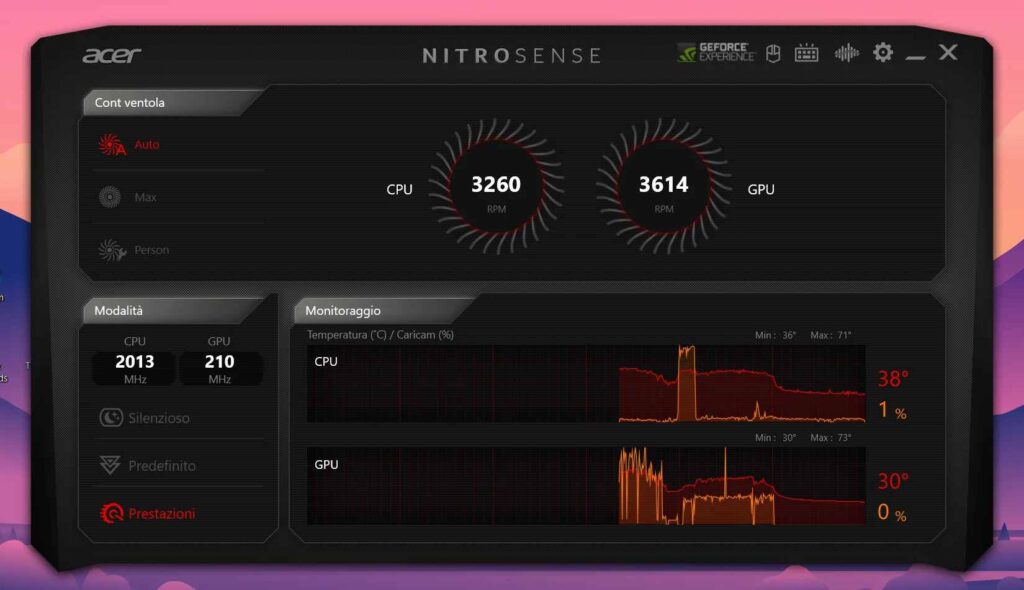Open GeForce Experience from the header

(715, 53)
